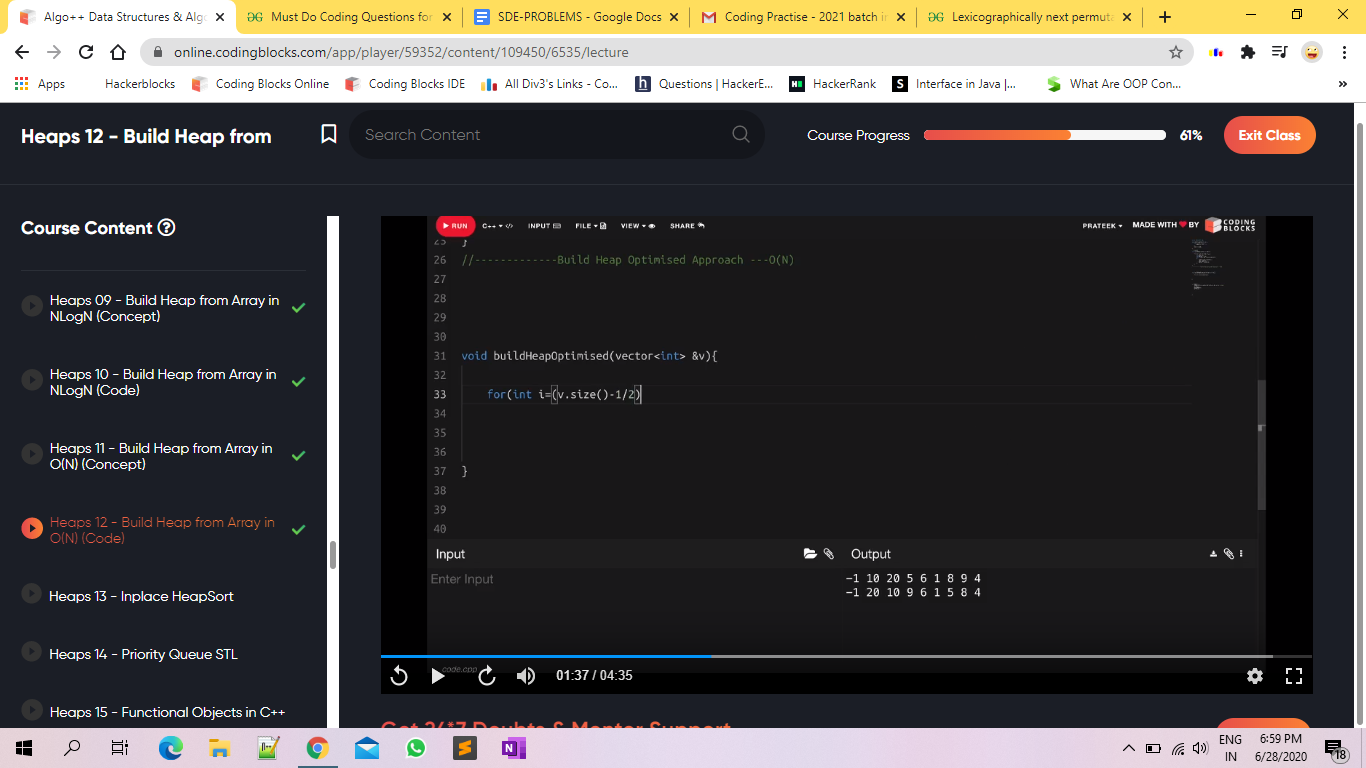Open video settings gear icon
1366x768 pixels.
[1255, 676]
